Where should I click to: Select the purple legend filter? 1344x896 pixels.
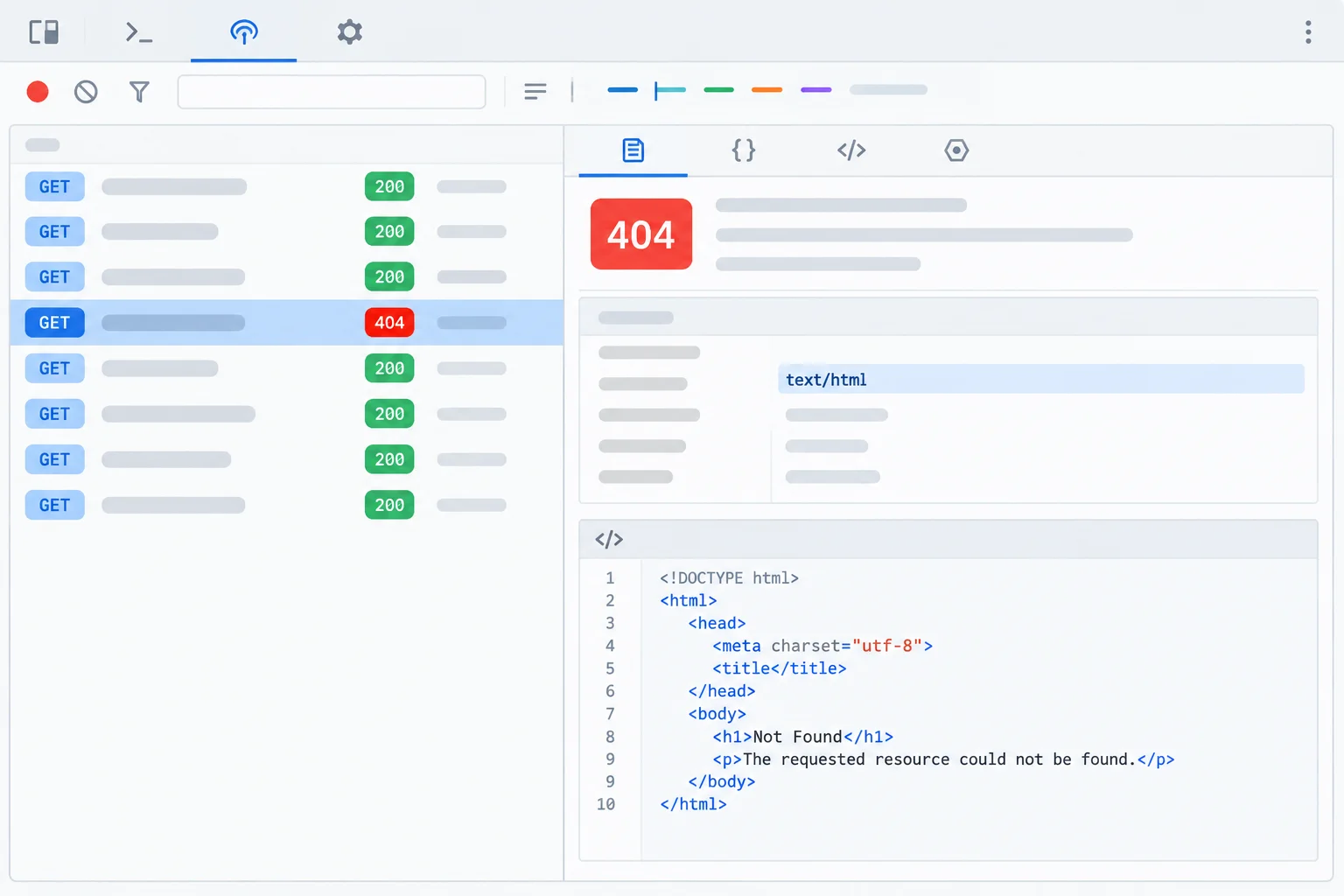click(815, 90)
